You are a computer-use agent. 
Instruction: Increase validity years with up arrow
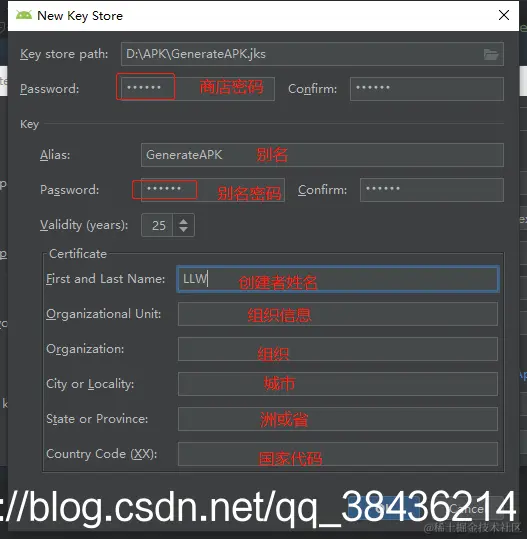(x=184, y=221)
